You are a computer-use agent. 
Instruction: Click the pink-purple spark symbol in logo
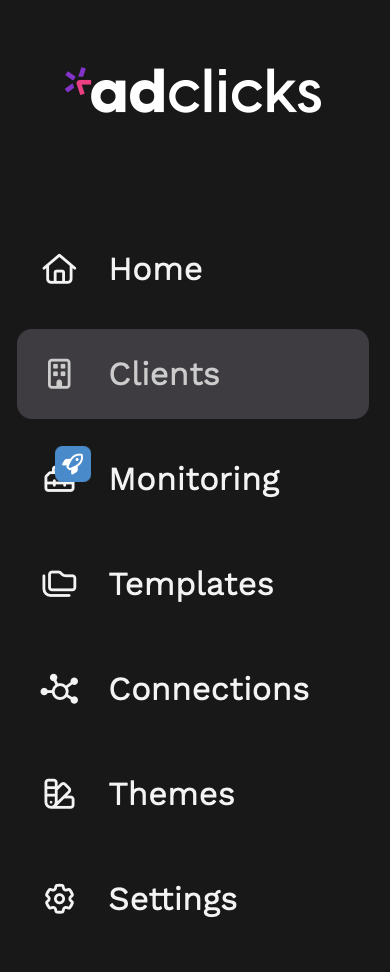pyautogui.click(x=78, y=81)
